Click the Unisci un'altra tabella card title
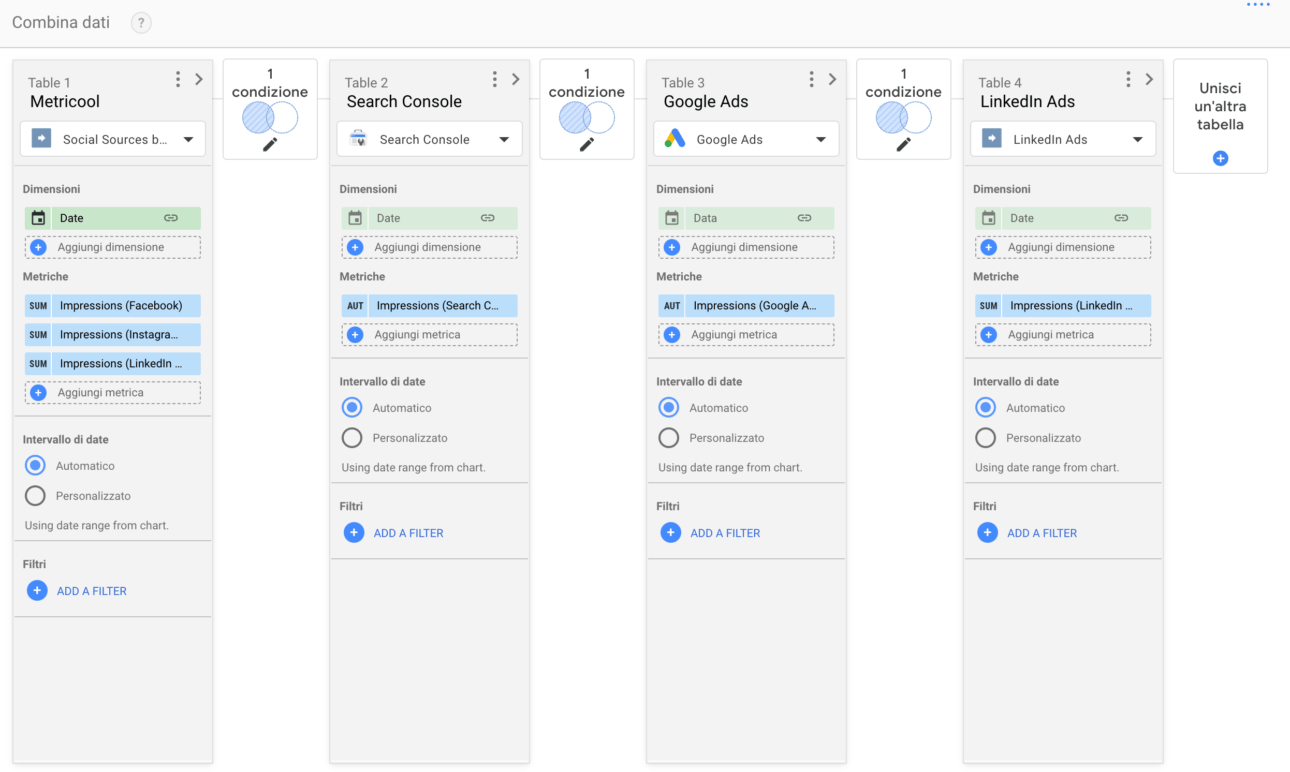Screen dimensions: 1290x772 1220,106
